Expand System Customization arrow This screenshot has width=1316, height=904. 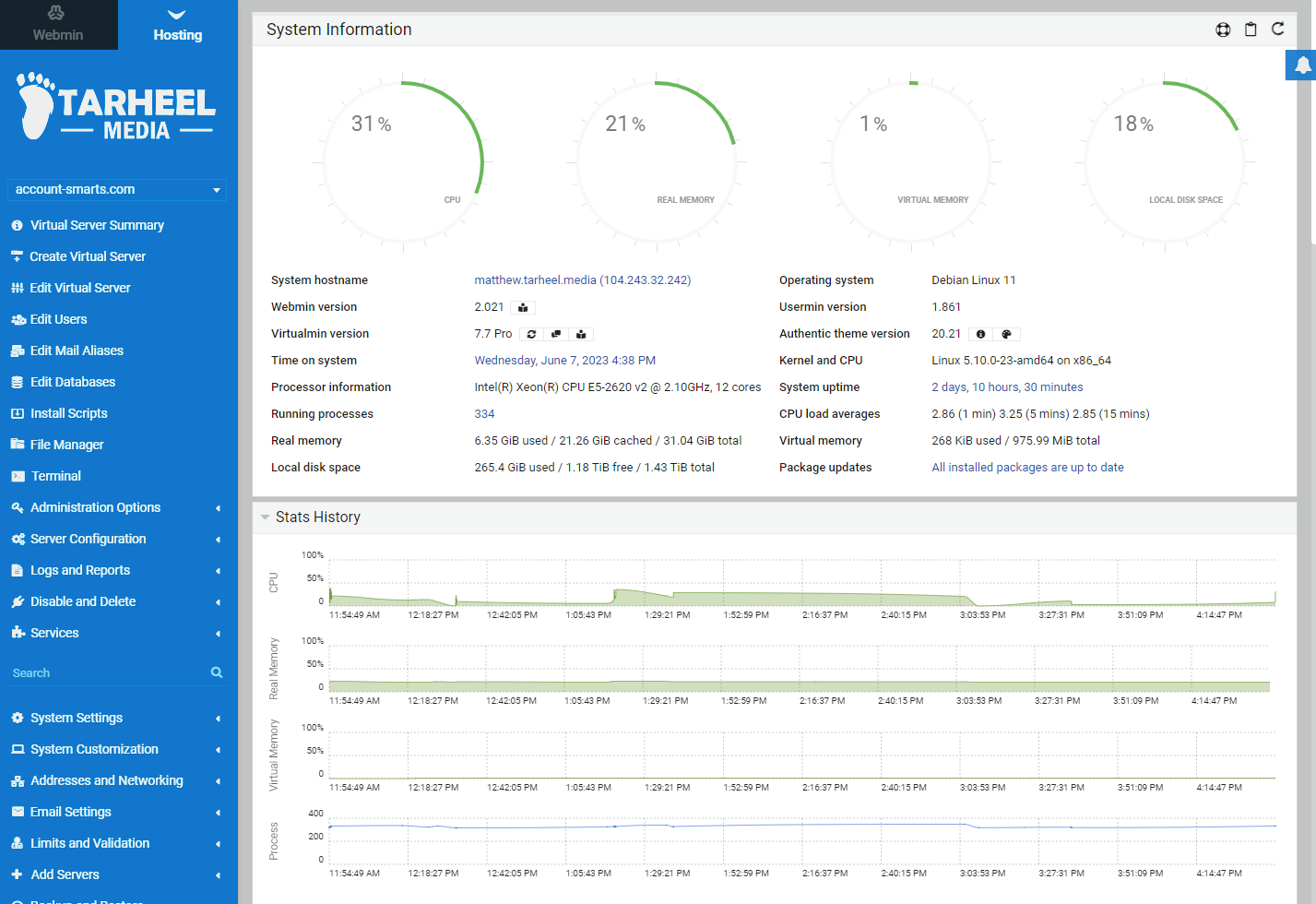(x=218, y=750)
